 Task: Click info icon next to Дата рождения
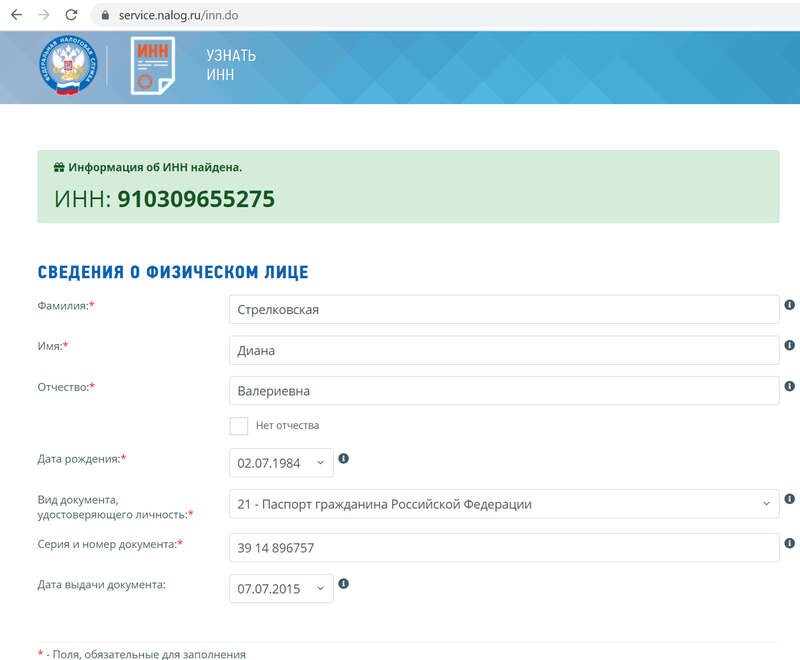pyautogui.click(x=344, y=458)
